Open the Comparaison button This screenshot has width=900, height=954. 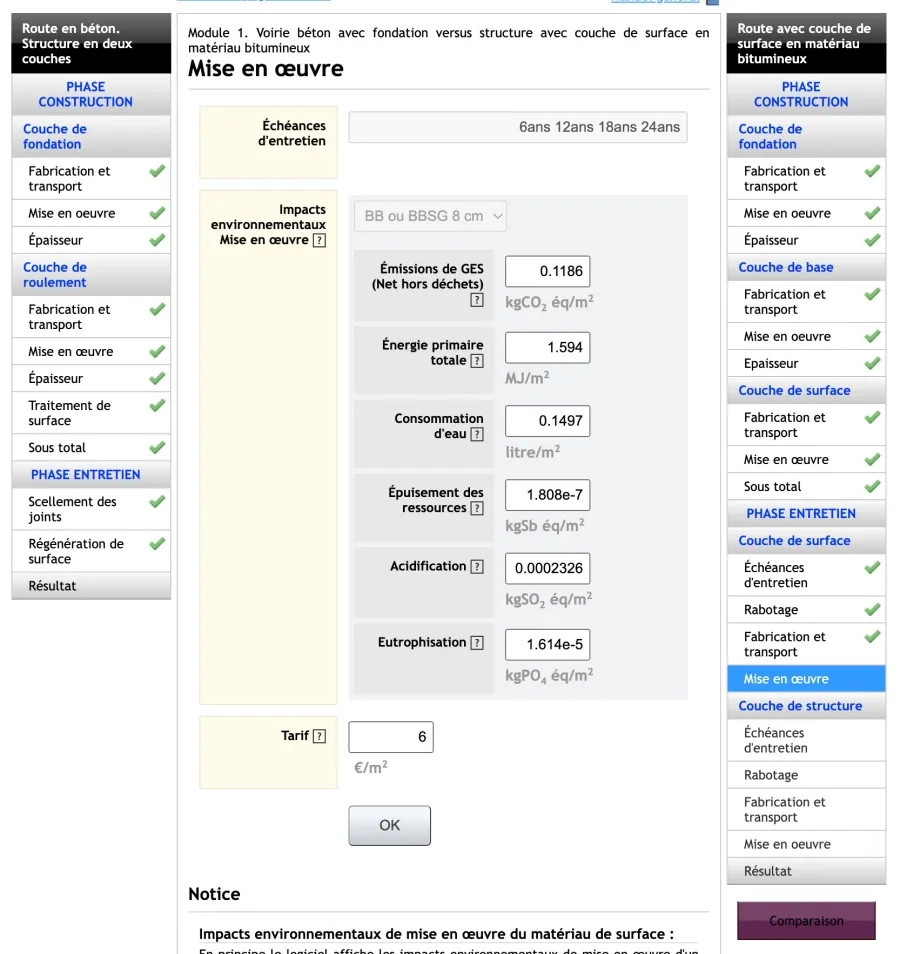click(x=806, y=921)
